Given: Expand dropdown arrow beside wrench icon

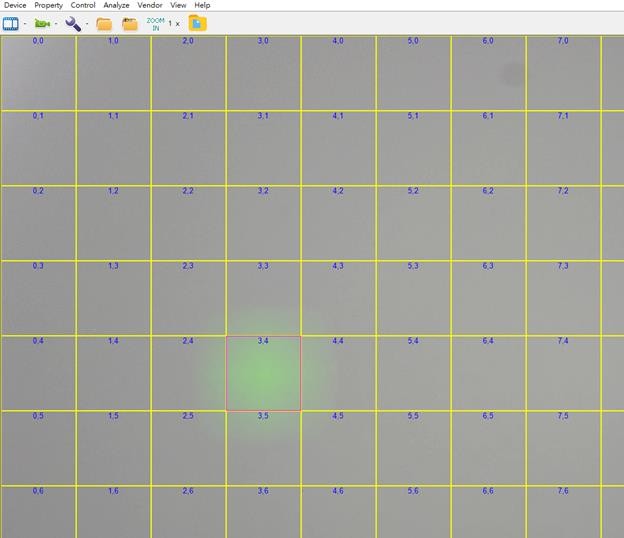Looking at the screenshot, I should [x=87, y=23].
